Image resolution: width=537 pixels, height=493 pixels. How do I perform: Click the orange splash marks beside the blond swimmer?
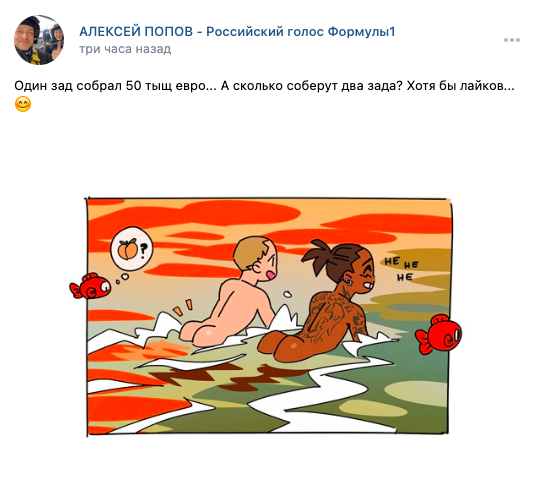click(183, 307)
